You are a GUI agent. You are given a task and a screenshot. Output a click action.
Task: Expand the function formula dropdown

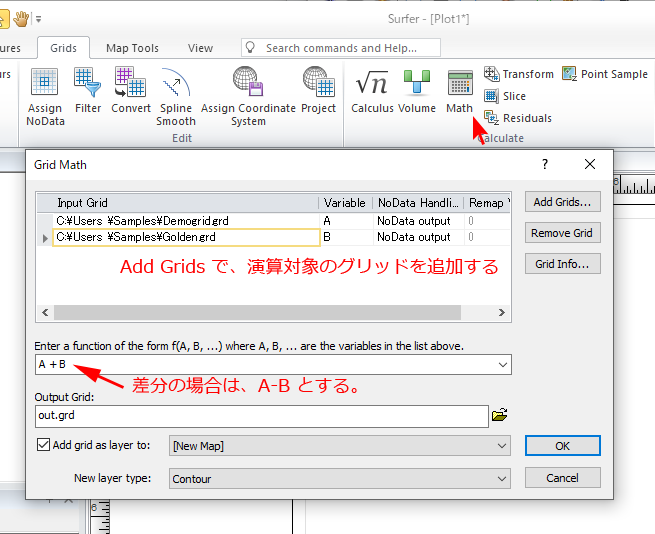[502, 365]
